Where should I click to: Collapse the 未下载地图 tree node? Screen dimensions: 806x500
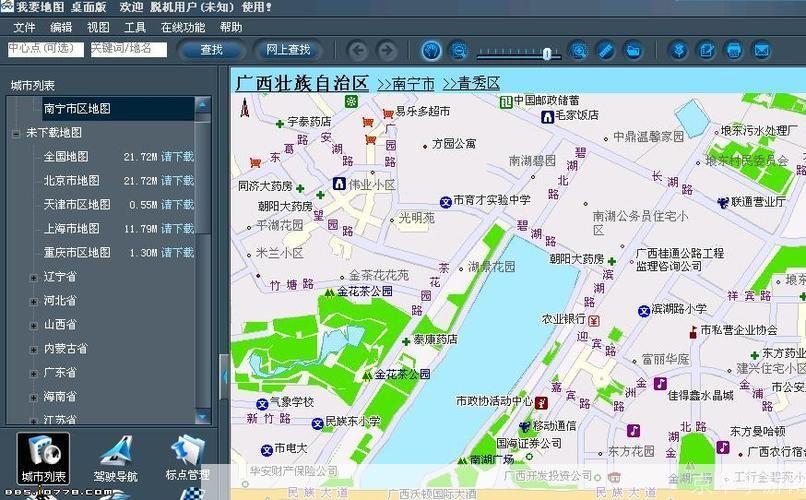pyautogui.click(x=16, y=133)
